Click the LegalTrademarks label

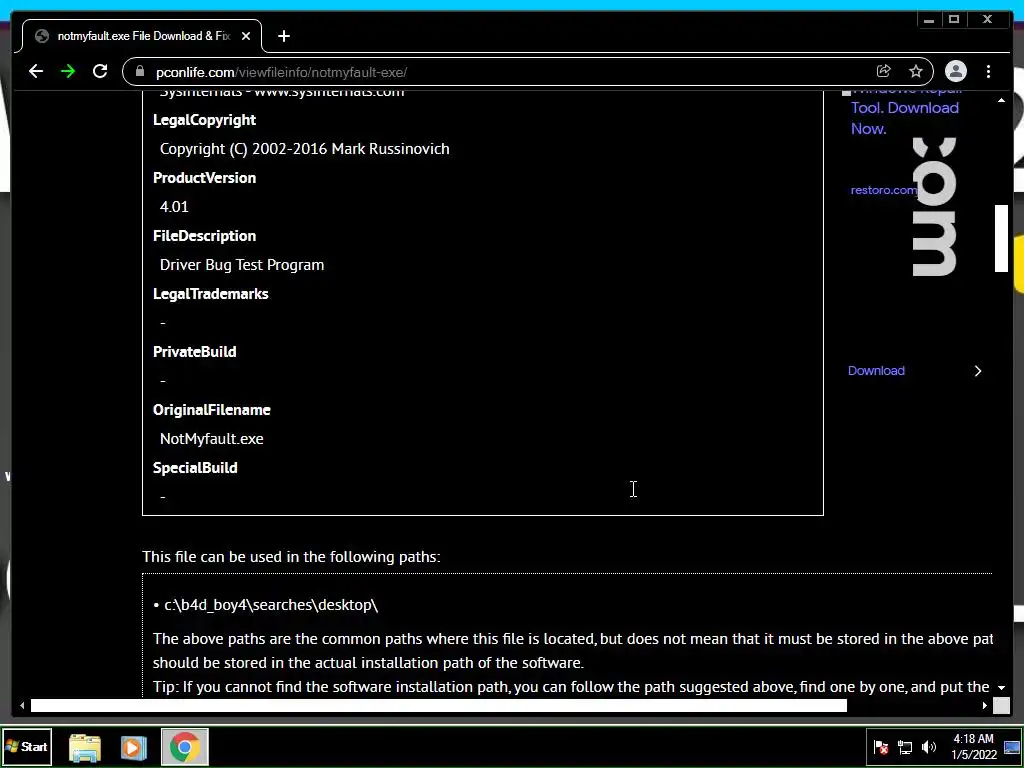point(210,294)
